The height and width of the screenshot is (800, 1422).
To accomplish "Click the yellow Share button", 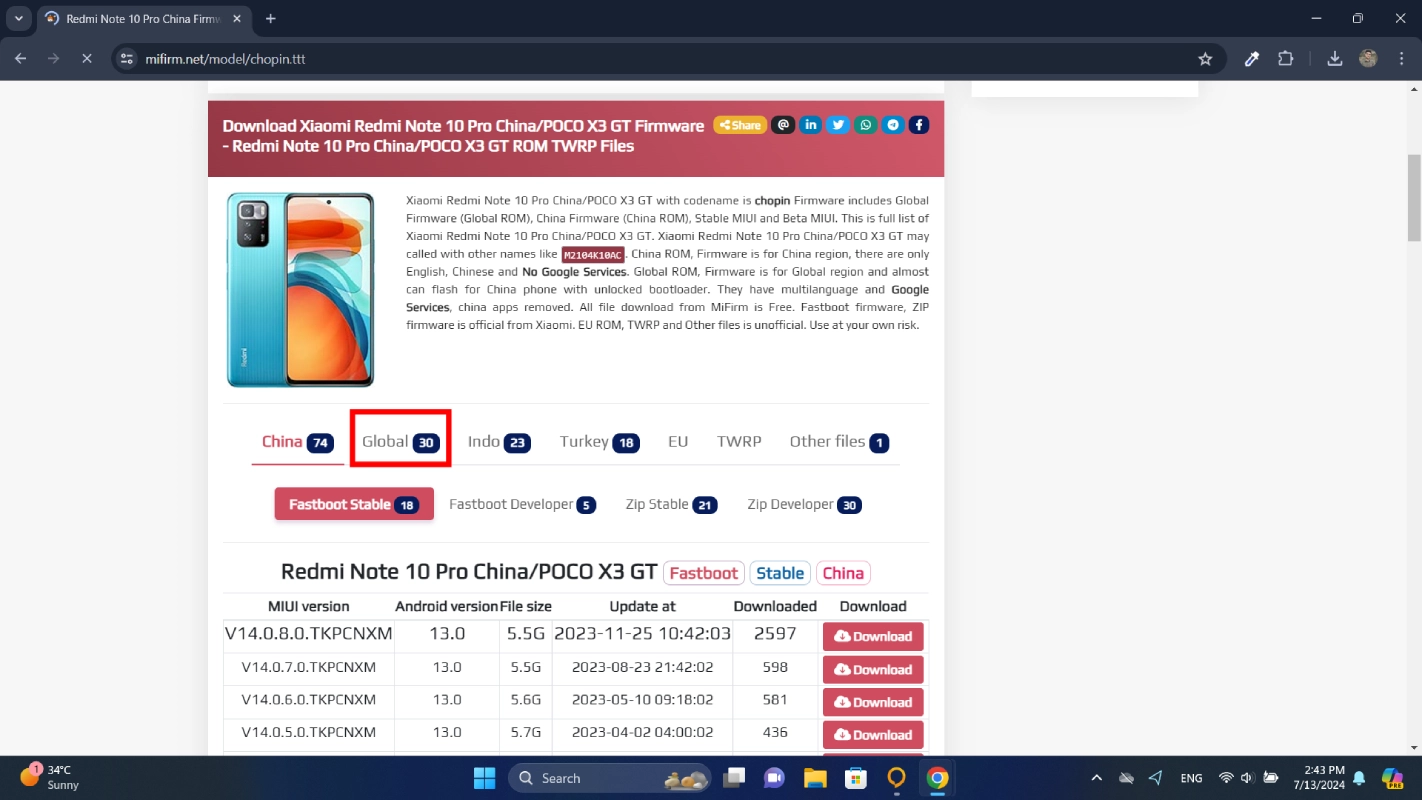I will tap(739, 125).
